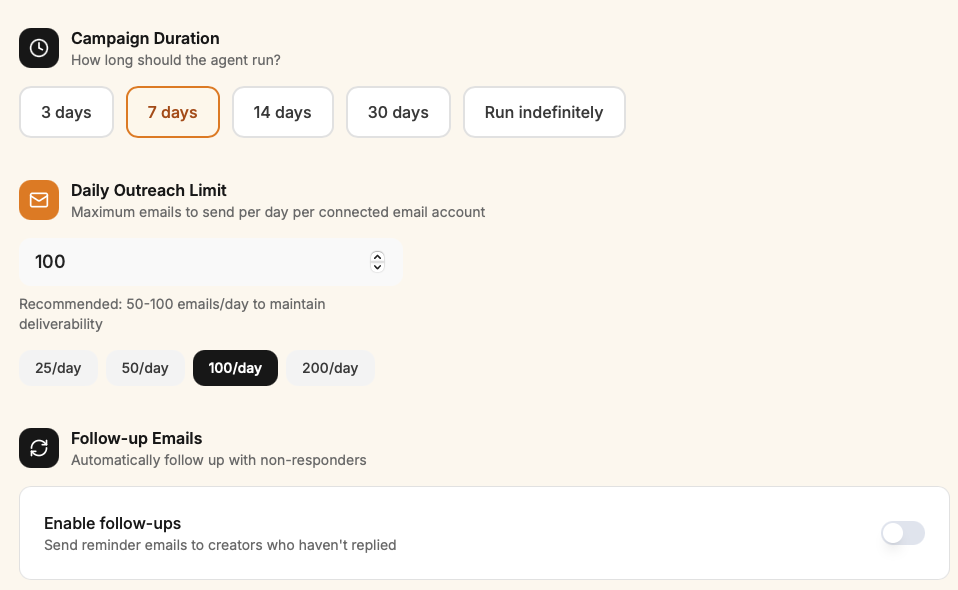Select Run indefinitely for campaign duration
Image resolution: width=958 pixels, height=590 pixels.
(x=544, y=112)
